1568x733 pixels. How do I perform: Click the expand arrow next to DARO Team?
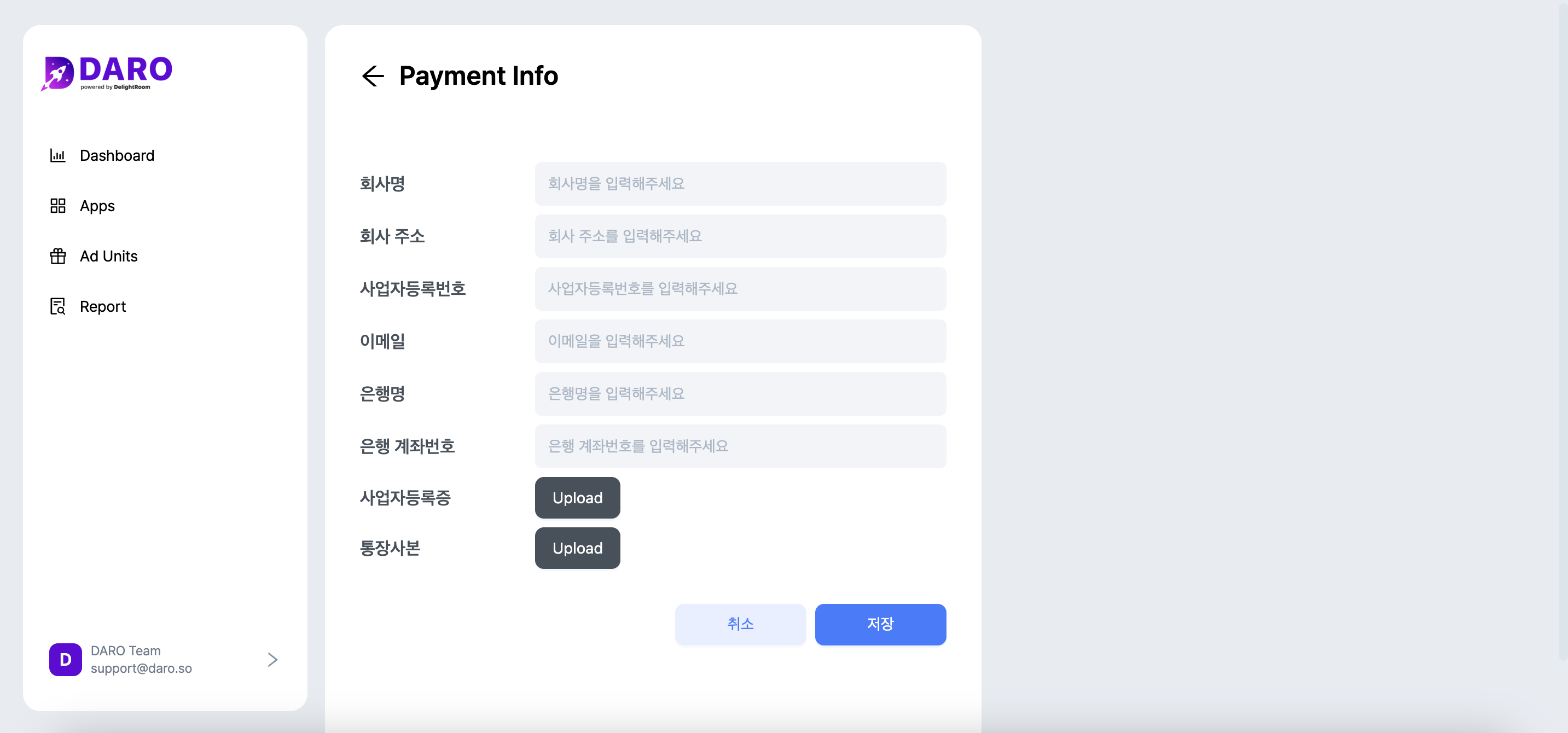click(273, 659)
